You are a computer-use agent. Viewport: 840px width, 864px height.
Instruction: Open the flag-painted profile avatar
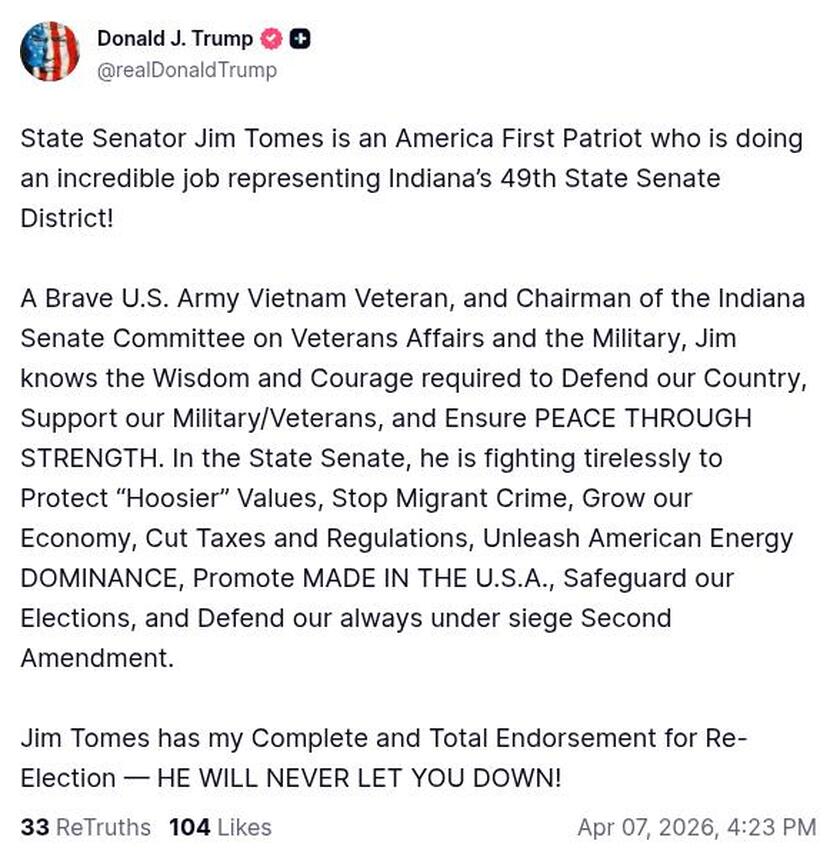point(49,51)
